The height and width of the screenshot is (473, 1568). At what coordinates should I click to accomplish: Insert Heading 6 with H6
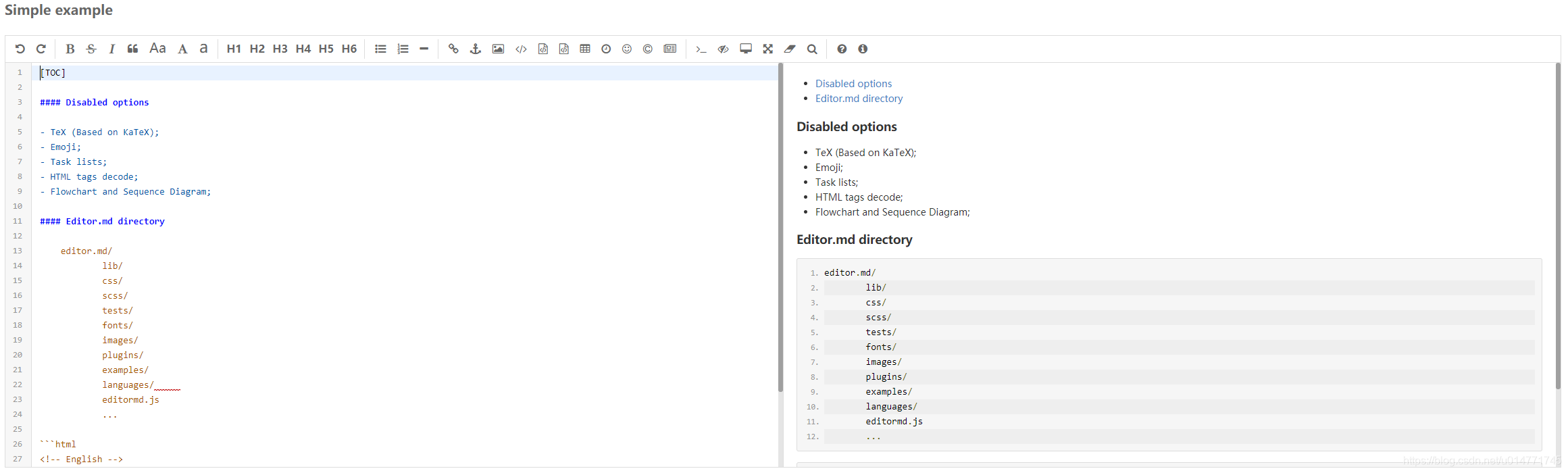pyautogui.click(x=349, y=49)
